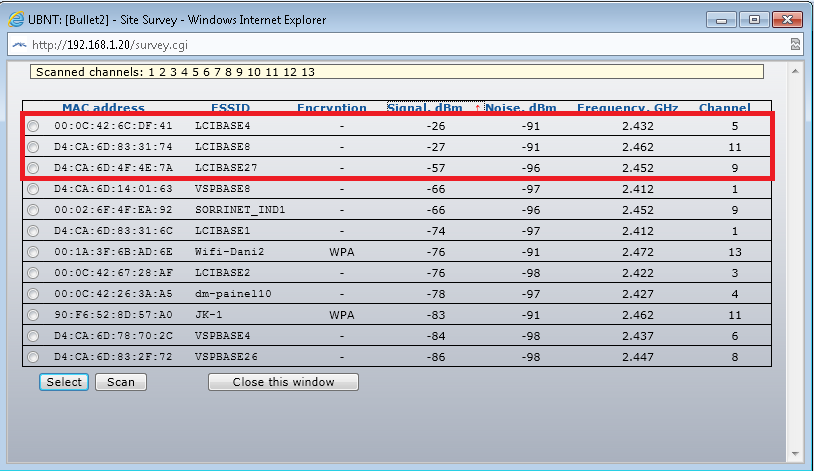Sort by Signal, dBm column header
Image resolution: width=814 pixels, height=471 pixels.
click(x=425, y=107)
